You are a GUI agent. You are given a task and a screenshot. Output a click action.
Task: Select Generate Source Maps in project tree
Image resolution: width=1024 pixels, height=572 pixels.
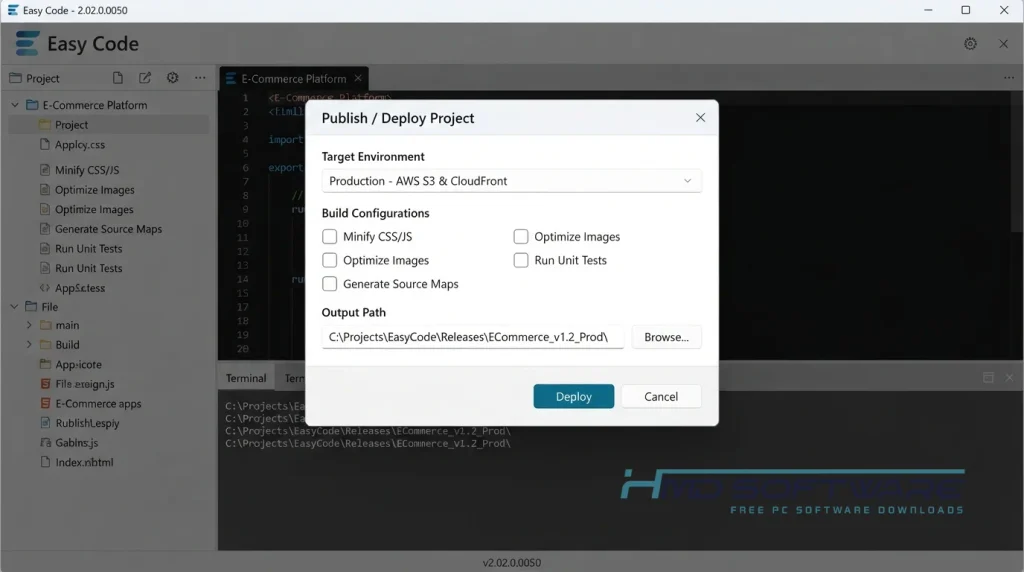tap(108, 229)
